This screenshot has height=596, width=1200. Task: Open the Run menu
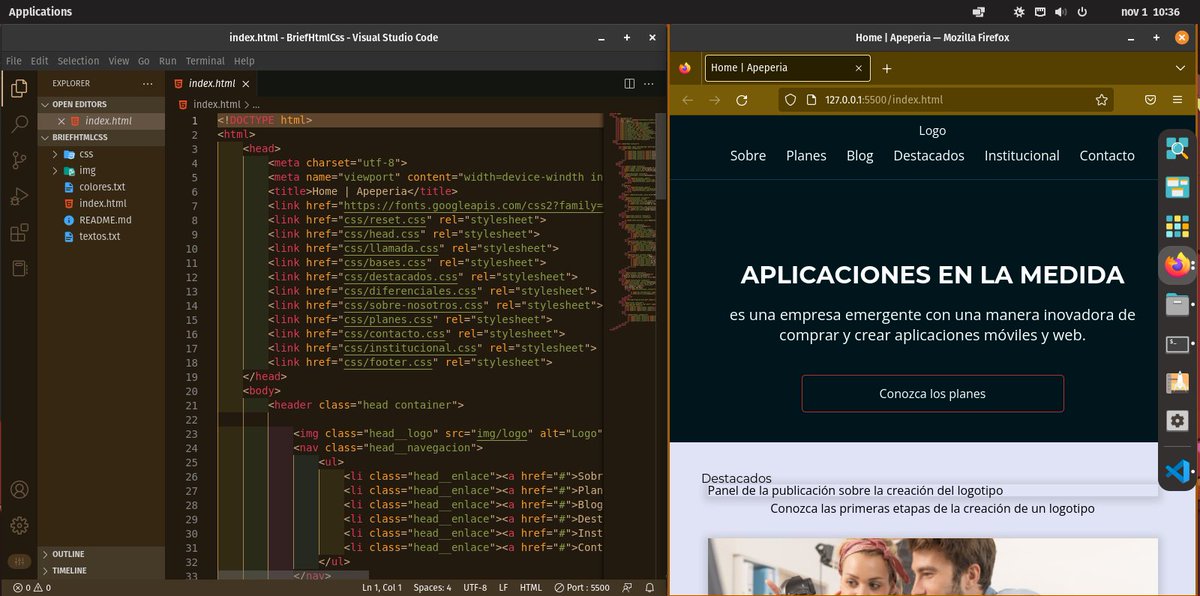(168, 61)
